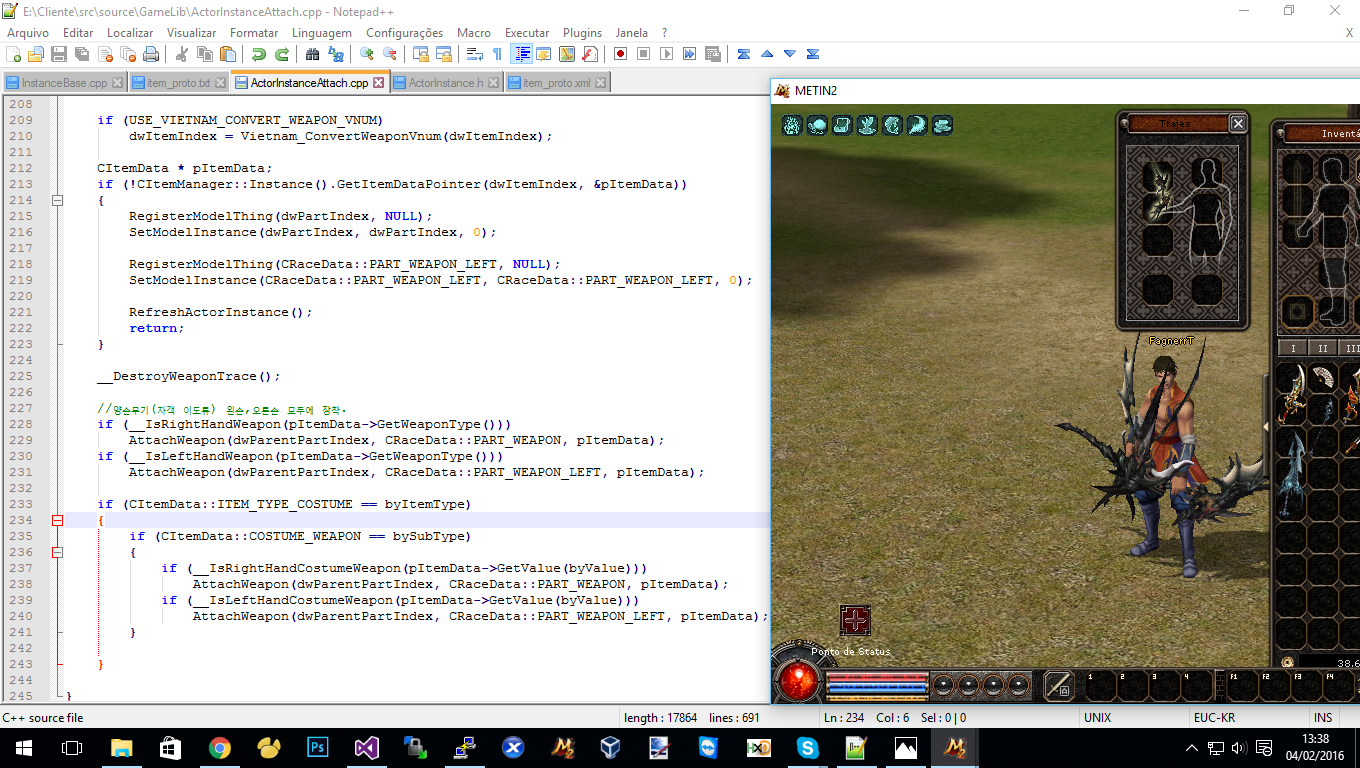Collapse the code fold at line 236
Viewport: 1360px width, 768px height.
point(57,552)
